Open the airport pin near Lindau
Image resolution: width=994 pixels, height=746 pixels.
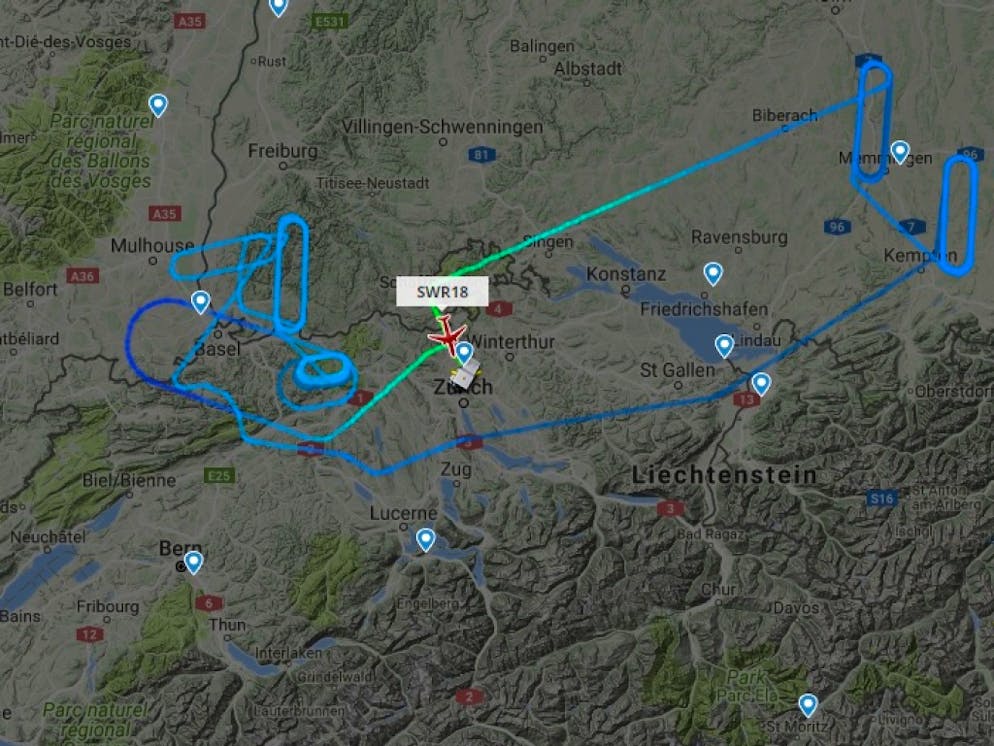[x=725, y=346]
